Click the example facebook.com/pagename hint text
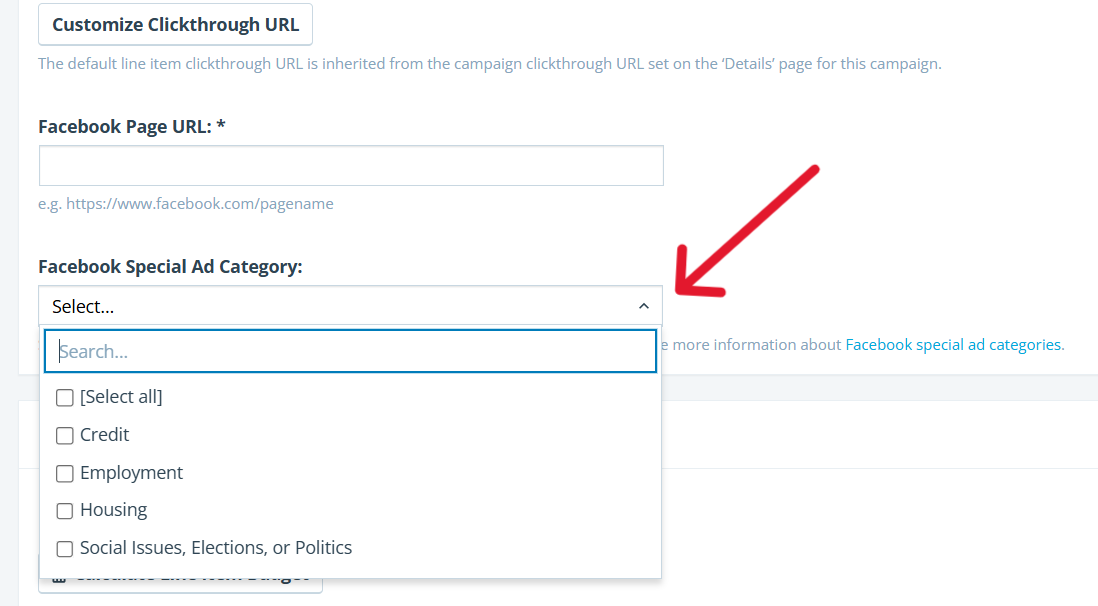This screenshot has width=1098, height=606. coord(186,204)
